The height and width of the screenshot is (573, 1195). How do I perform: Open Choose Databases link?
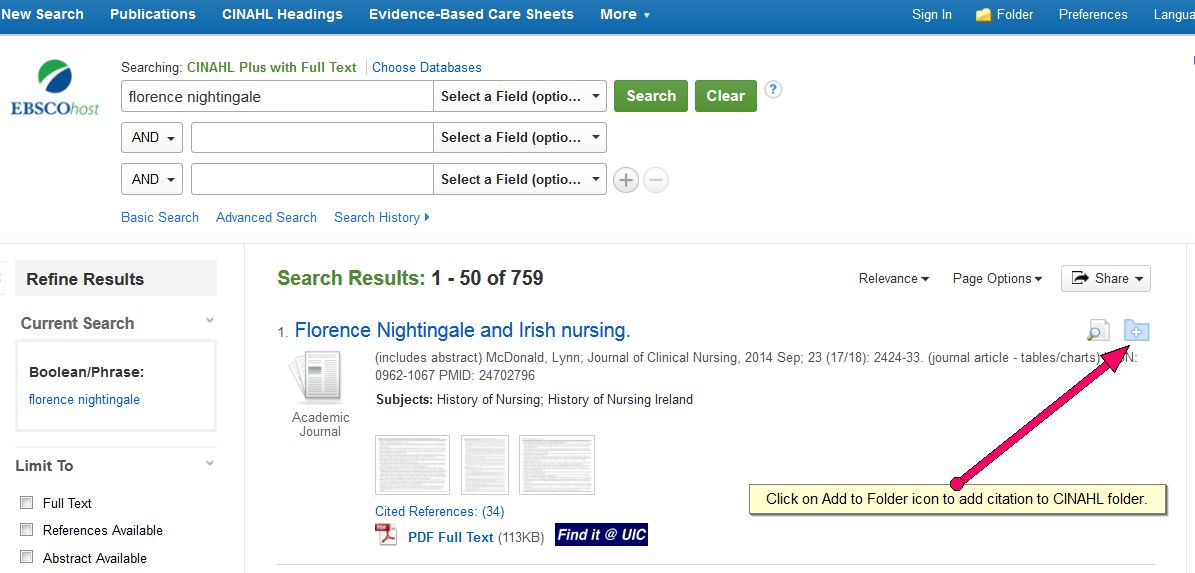point(427,68)
